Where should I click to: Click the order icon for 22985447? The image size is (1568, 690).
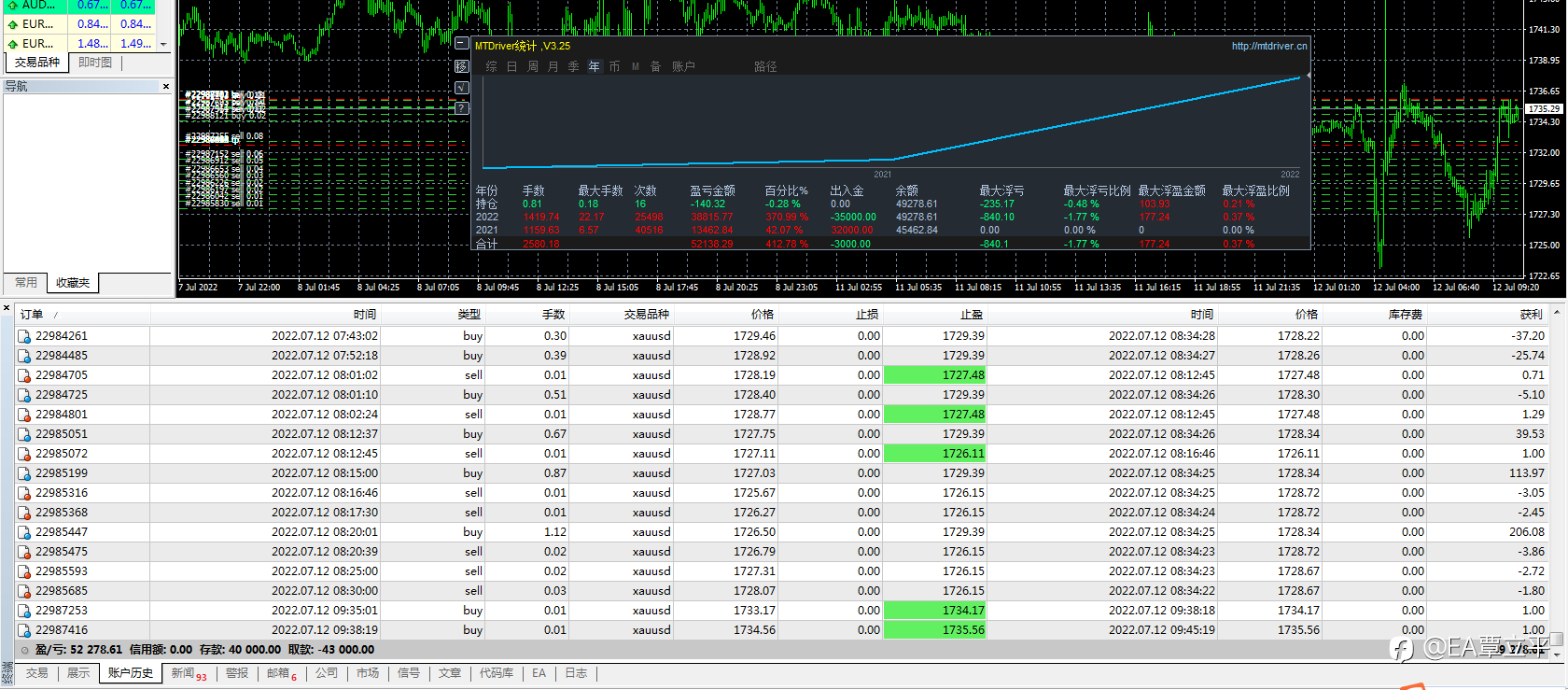tap(24, 532)
